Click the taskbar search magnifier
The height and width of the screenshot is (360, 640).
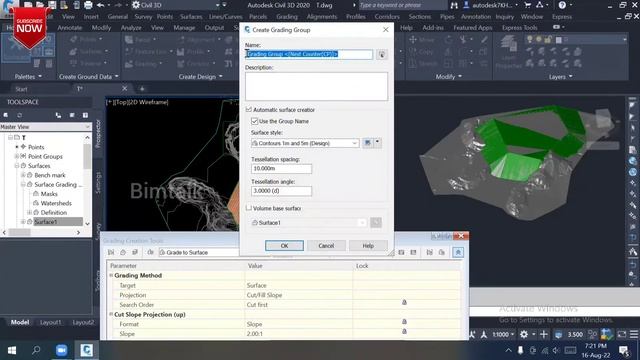pos(36,350)
